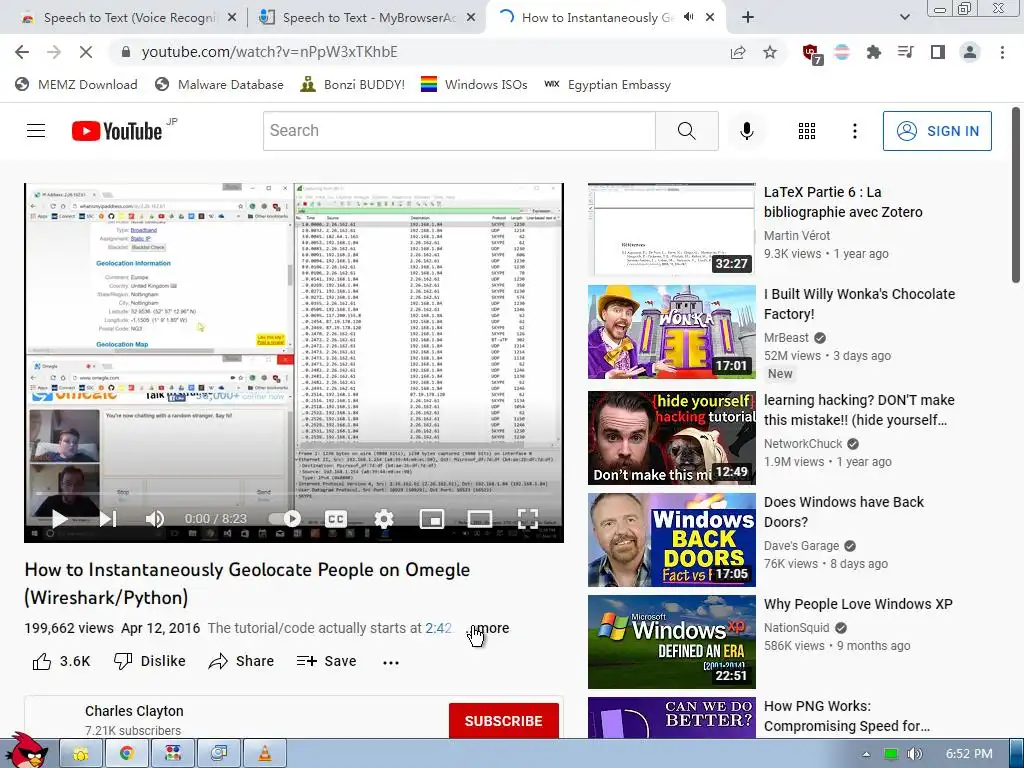Open LaTeX Partie 6 video thumbnail

point(671,230)
